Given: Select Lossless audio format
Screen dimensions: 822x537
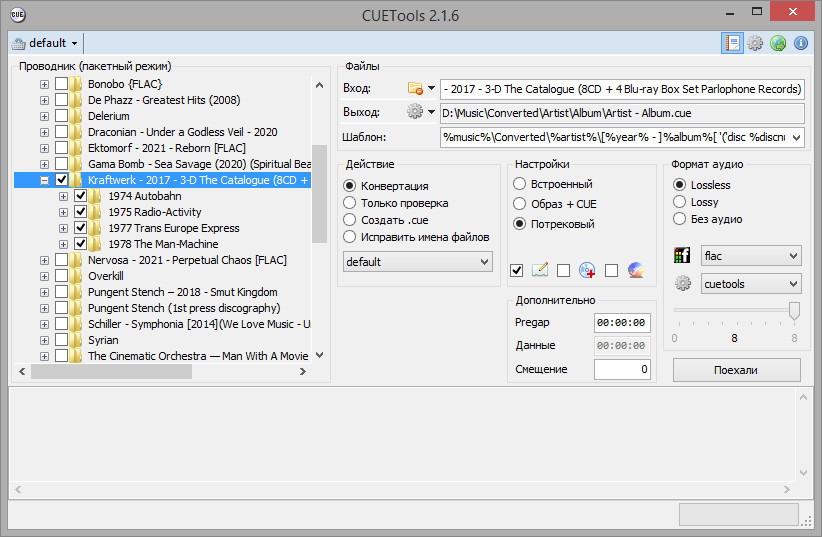Looking at the screenshot, I should 679,185.
